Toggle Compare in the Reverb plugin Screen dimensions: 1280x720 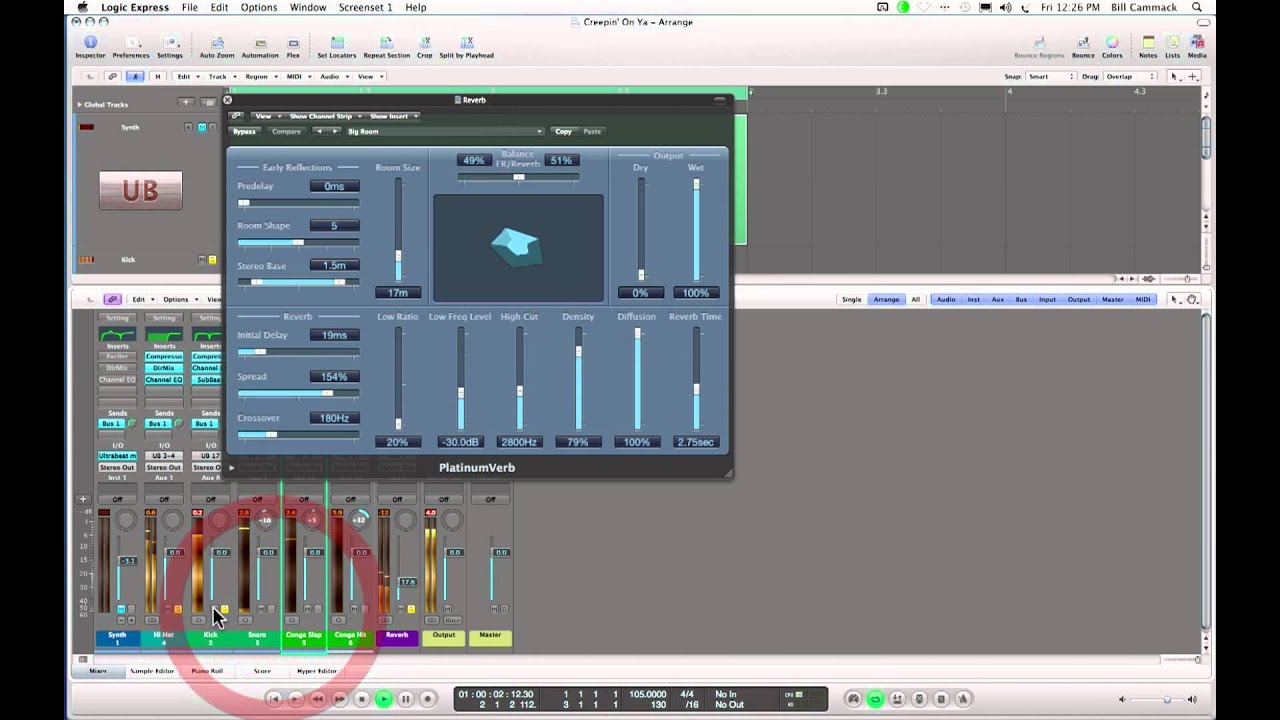(x=286, y=131)
